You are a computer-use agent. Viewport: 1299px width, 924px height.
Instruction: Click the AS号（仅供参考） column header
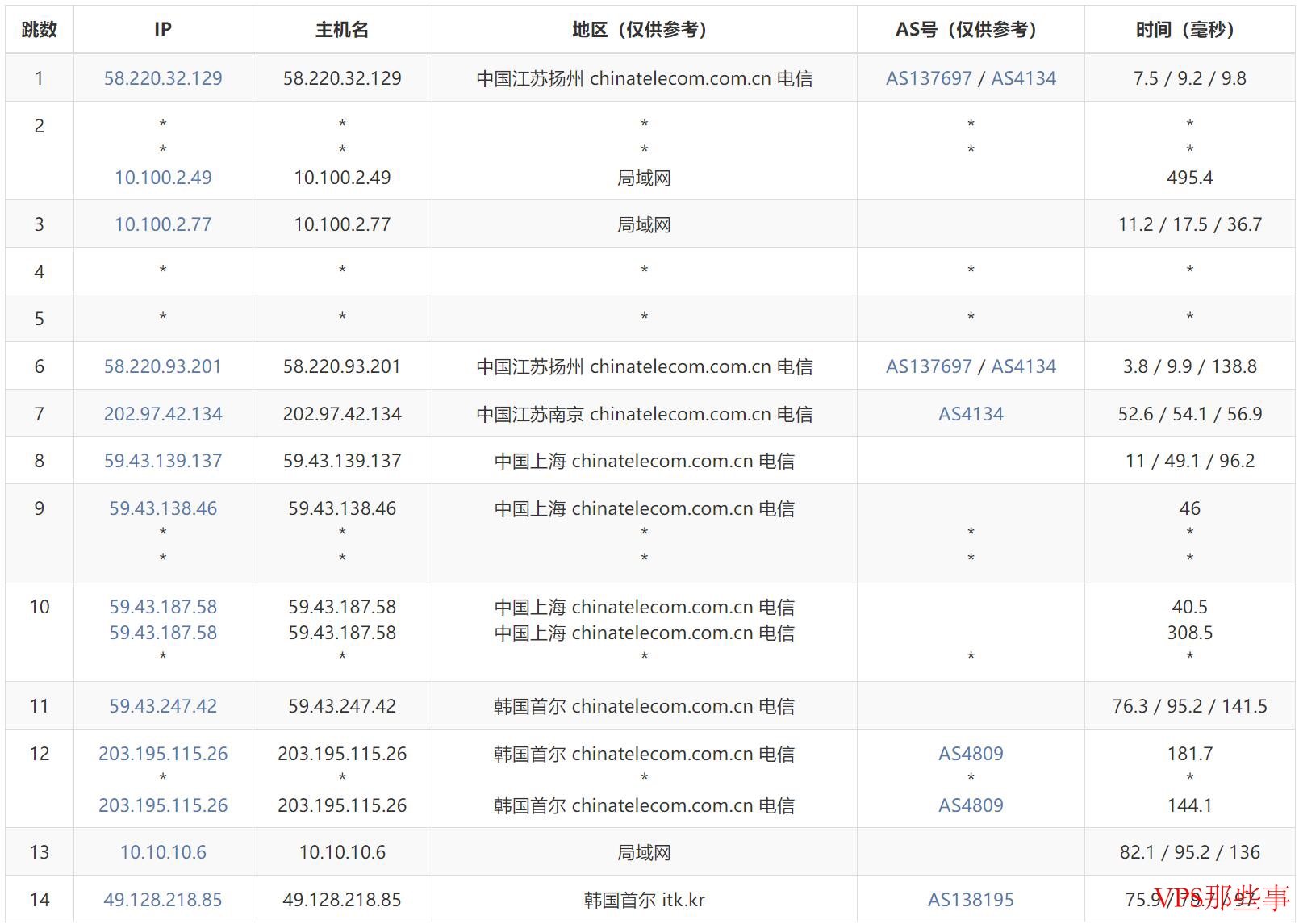pyautogui.click(x=971, y=30)
